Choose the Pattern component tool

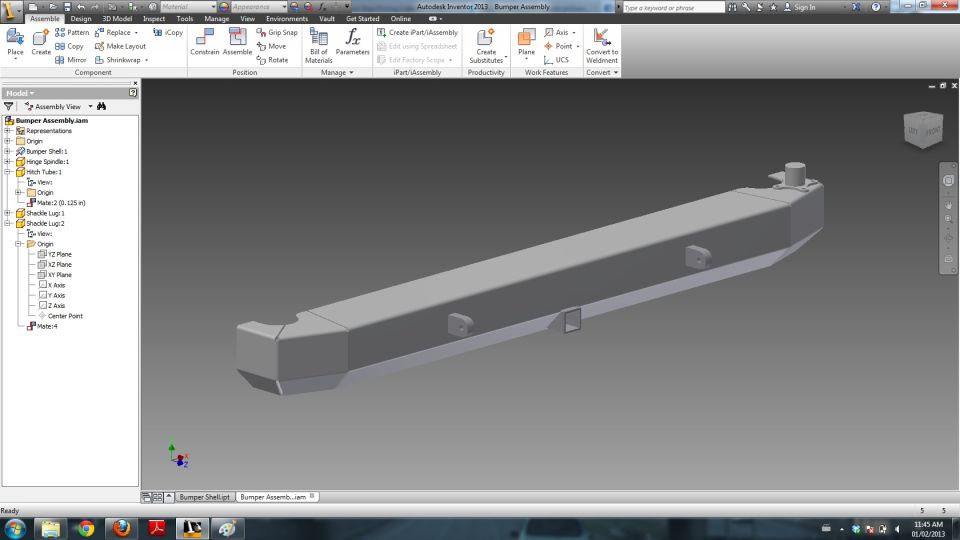pyautogui.click(x=72, y=32)
